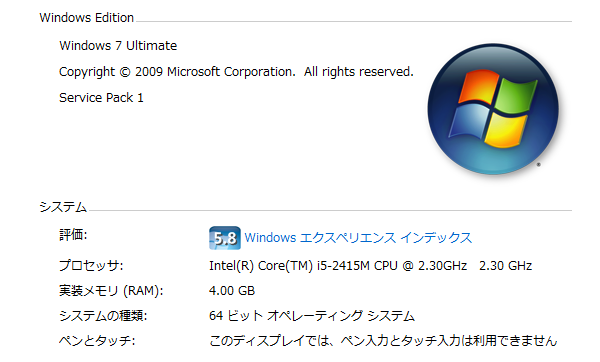Image resolution: width=600 pixels, height=362 pixels.
Task: Click the システムの種類 label
Action: (103, 316)
